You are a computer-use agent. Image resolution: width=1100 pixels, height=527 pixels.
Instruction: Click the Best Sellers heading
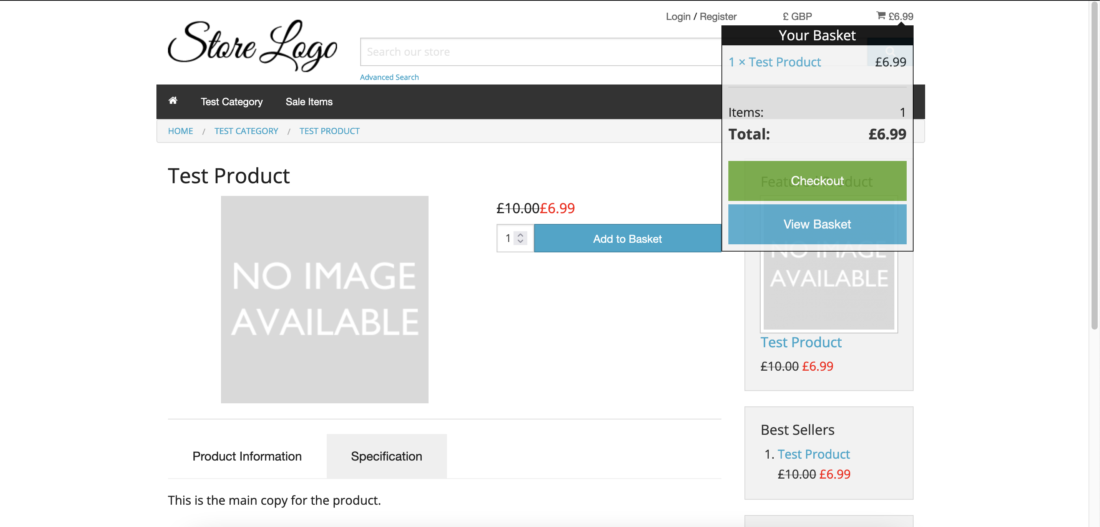coord(798,430)
